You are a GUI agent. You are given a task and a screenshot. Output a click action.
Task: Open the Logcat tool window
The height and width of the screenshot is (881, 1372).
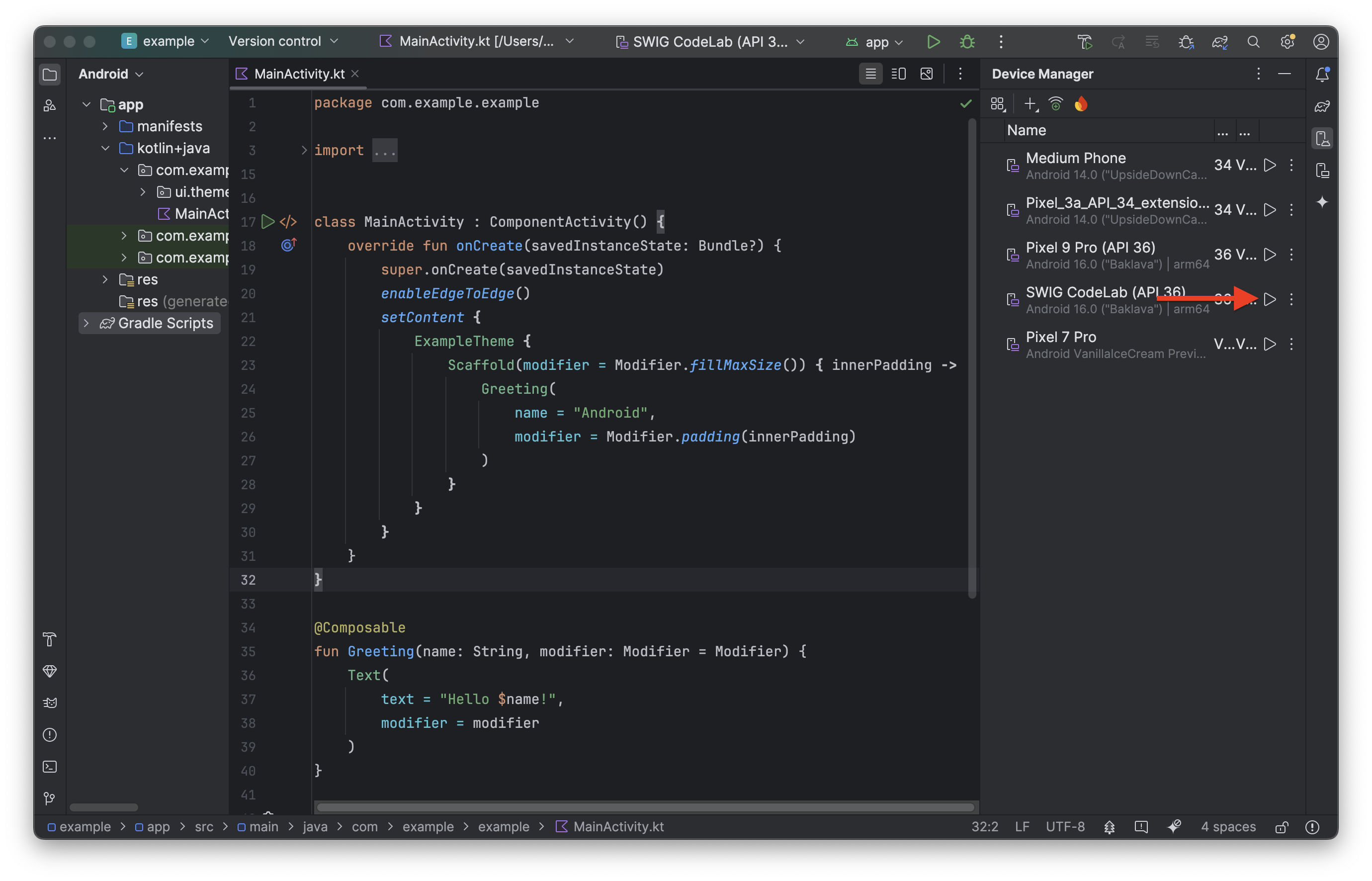coord(50,703)
